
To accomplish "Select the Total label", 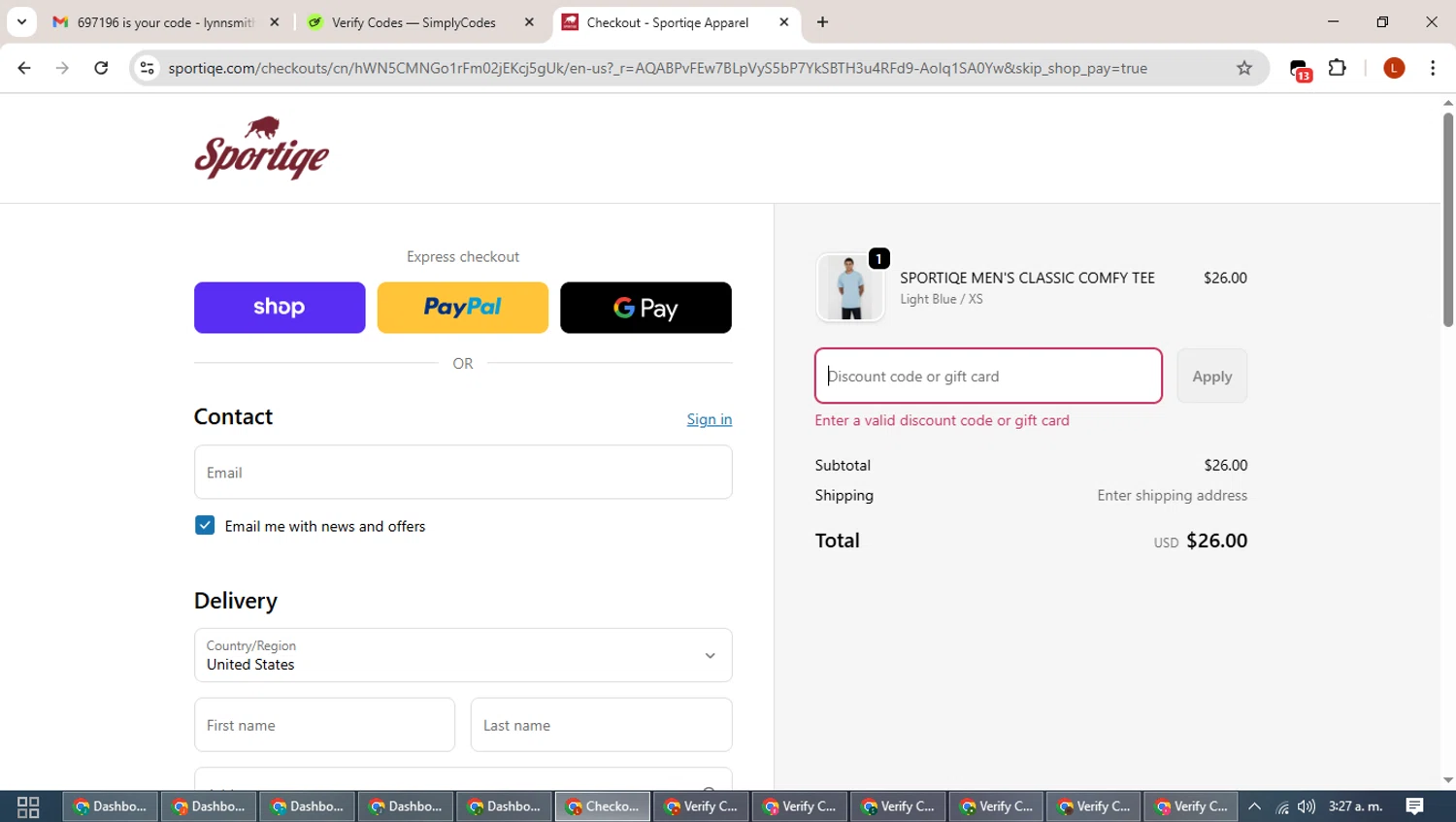I will [838, 541].
